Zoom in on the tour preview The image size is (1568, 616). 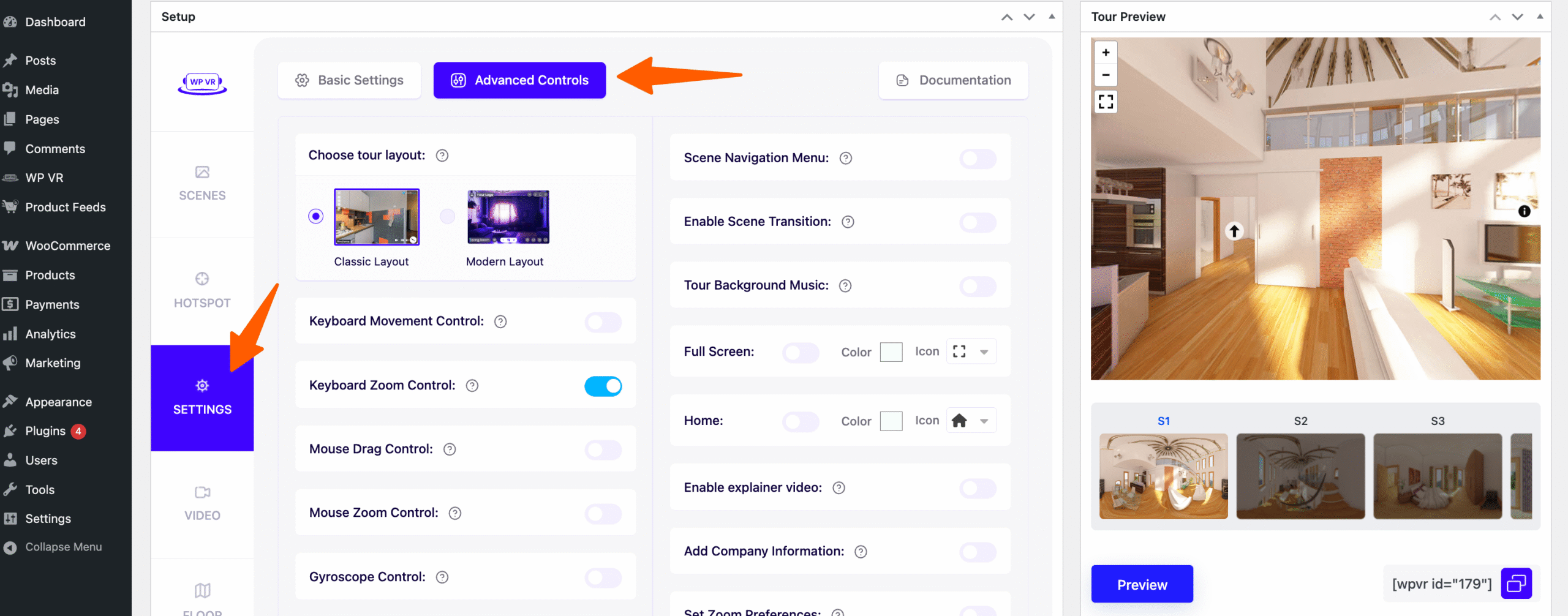(1106, 53)
